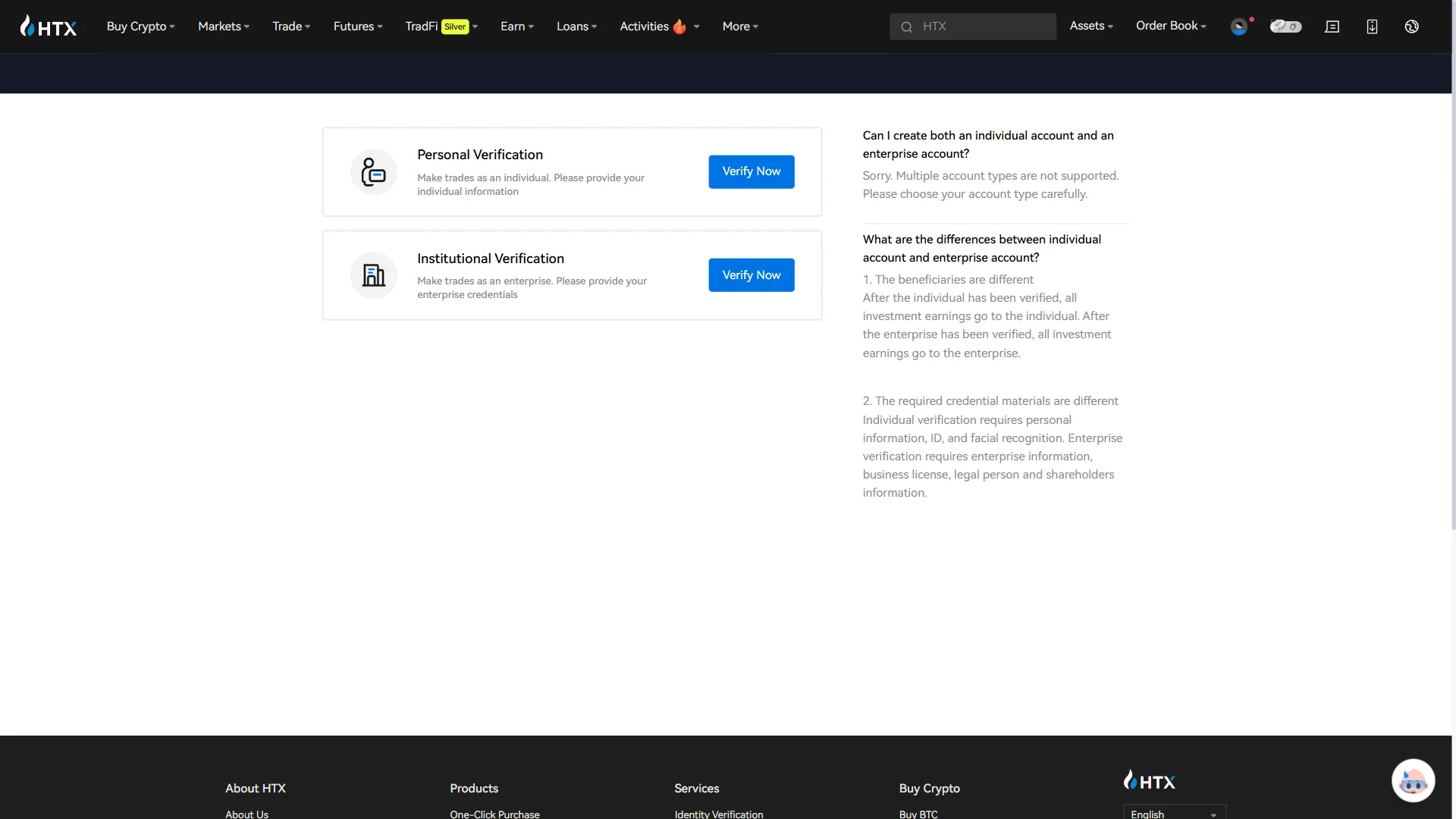Open the Assets menu
This screenshot has height=819, width=1456.
pyautogui.click(x=1091, y=26)
